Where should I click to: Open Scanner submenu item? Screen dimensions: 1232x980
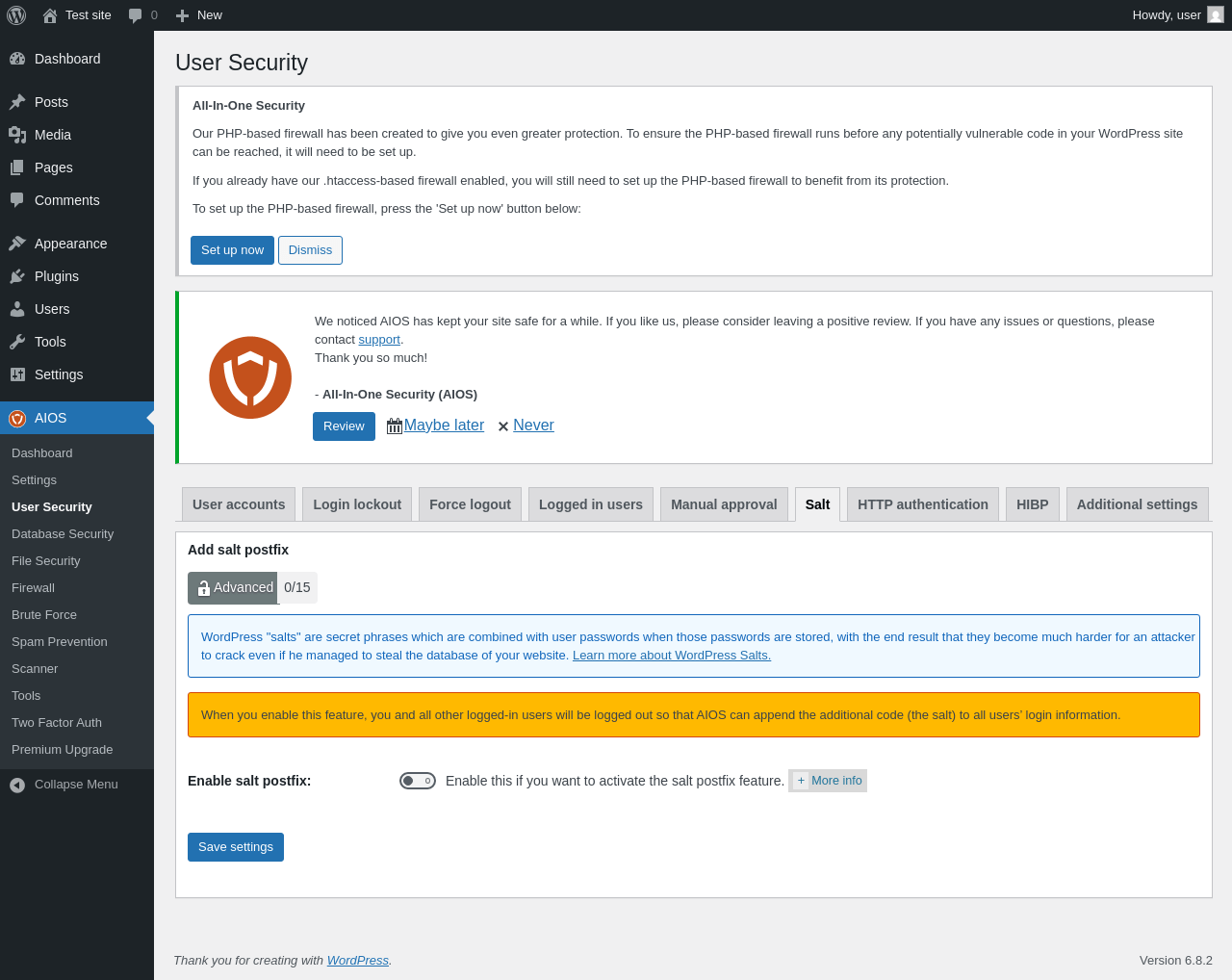tap(77, 669)
